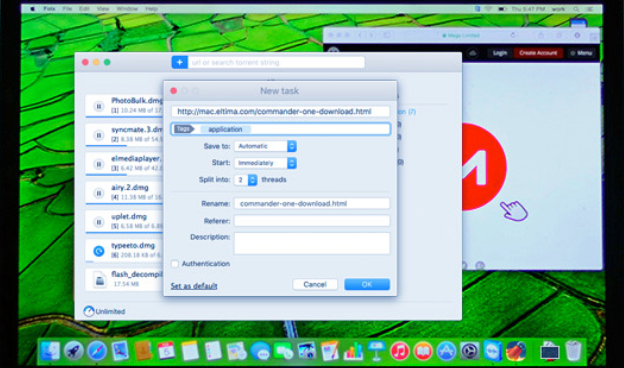Screen dimensions: 624x368
Task: Click the blue plus add-task button
Action: coord(179,62)
